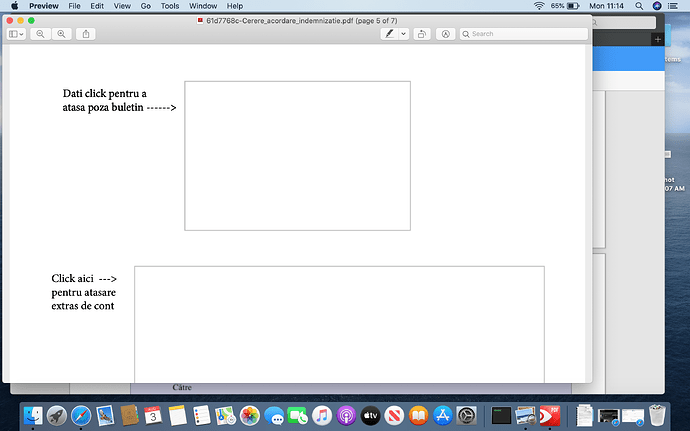Open App Store from the Dock
690x431 pixels.
443,415
